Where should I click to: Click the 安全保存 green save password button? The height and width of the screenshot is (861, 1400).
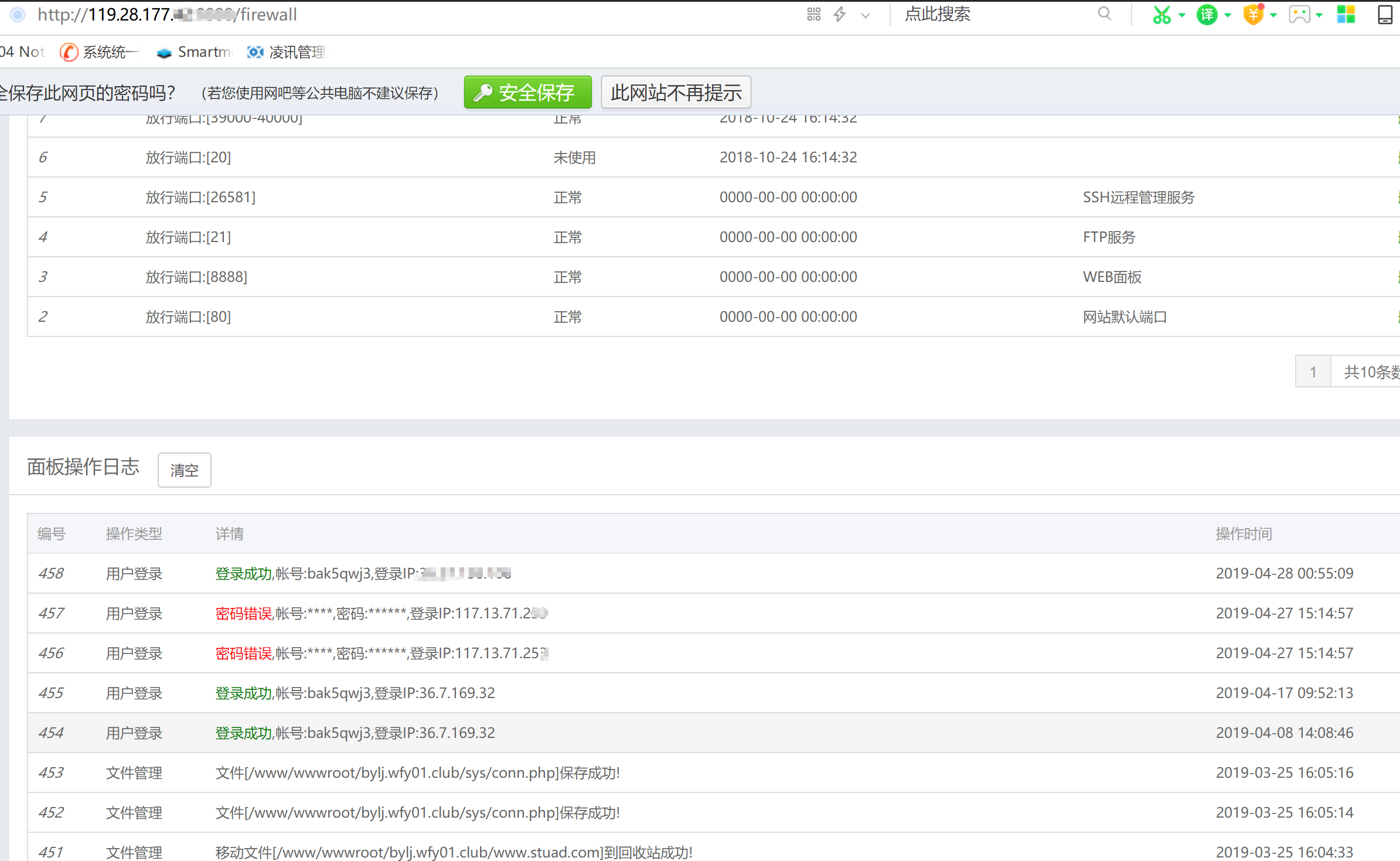click(527, 93)
